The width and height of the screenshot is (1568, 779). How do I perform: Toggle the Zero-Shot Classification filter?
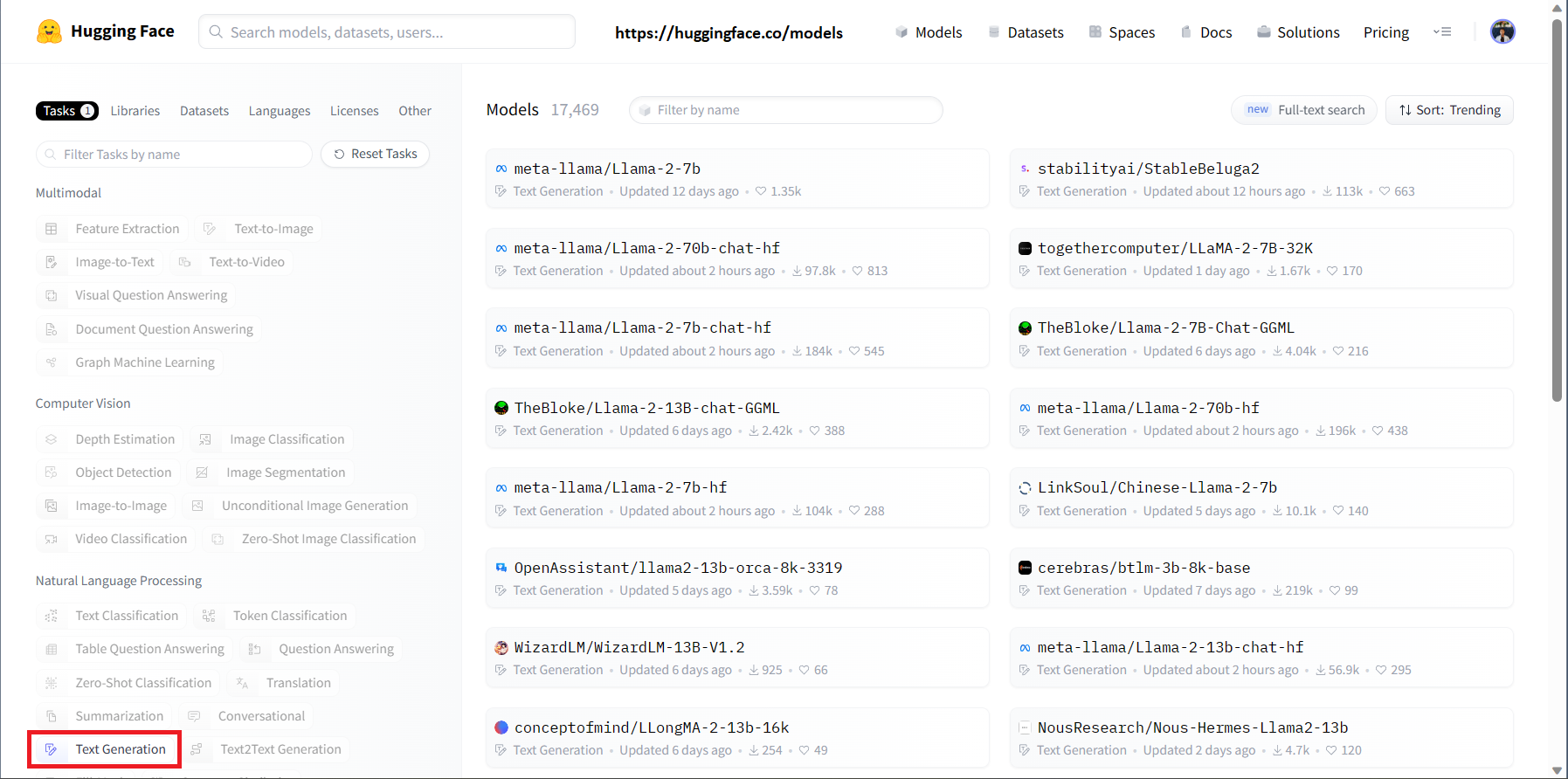[128, 683]
